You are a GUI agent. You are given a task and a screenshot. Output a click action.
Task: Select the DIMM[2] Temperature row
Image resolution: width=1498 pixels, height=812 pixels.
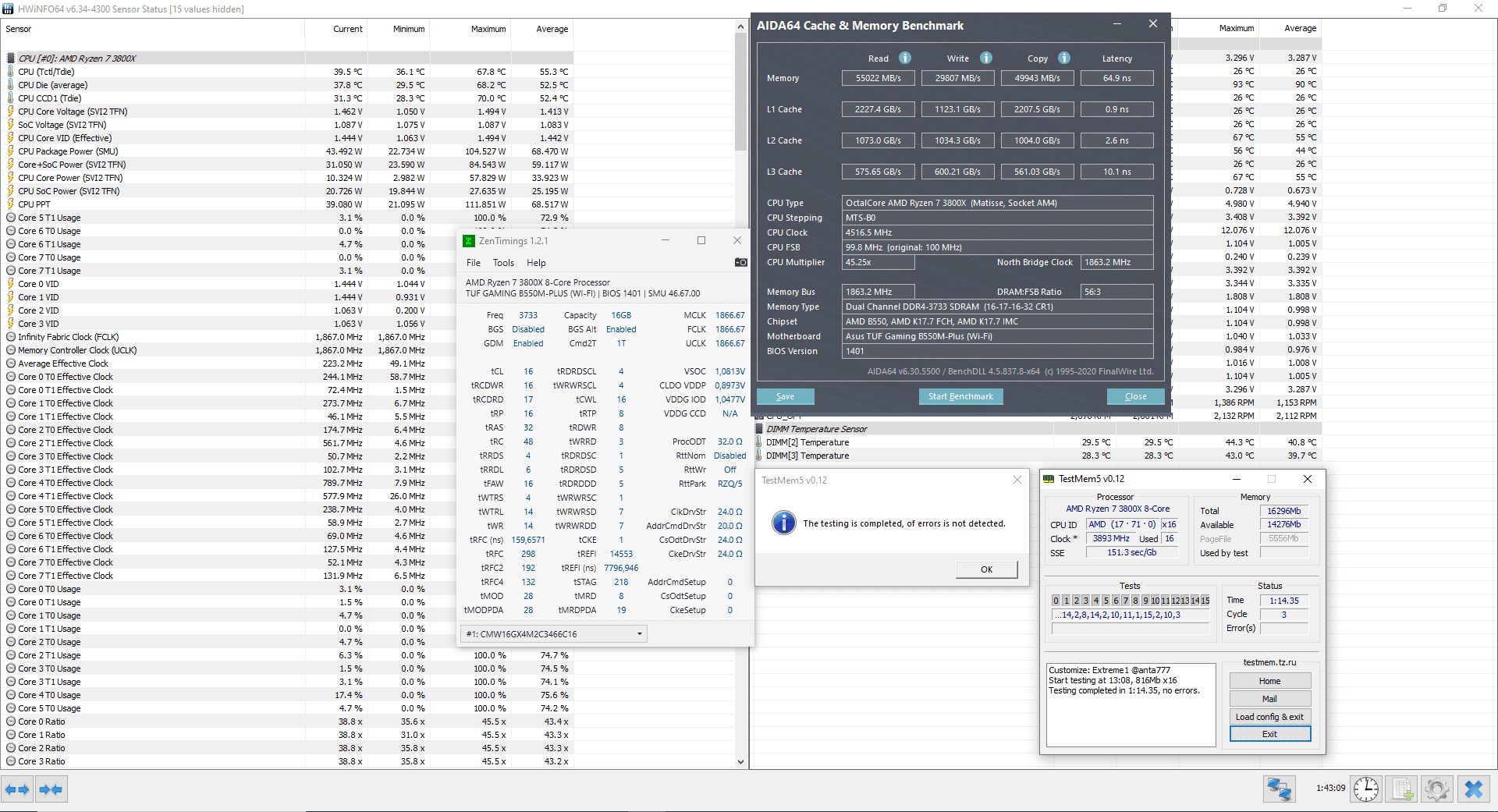coord(1036,442)
